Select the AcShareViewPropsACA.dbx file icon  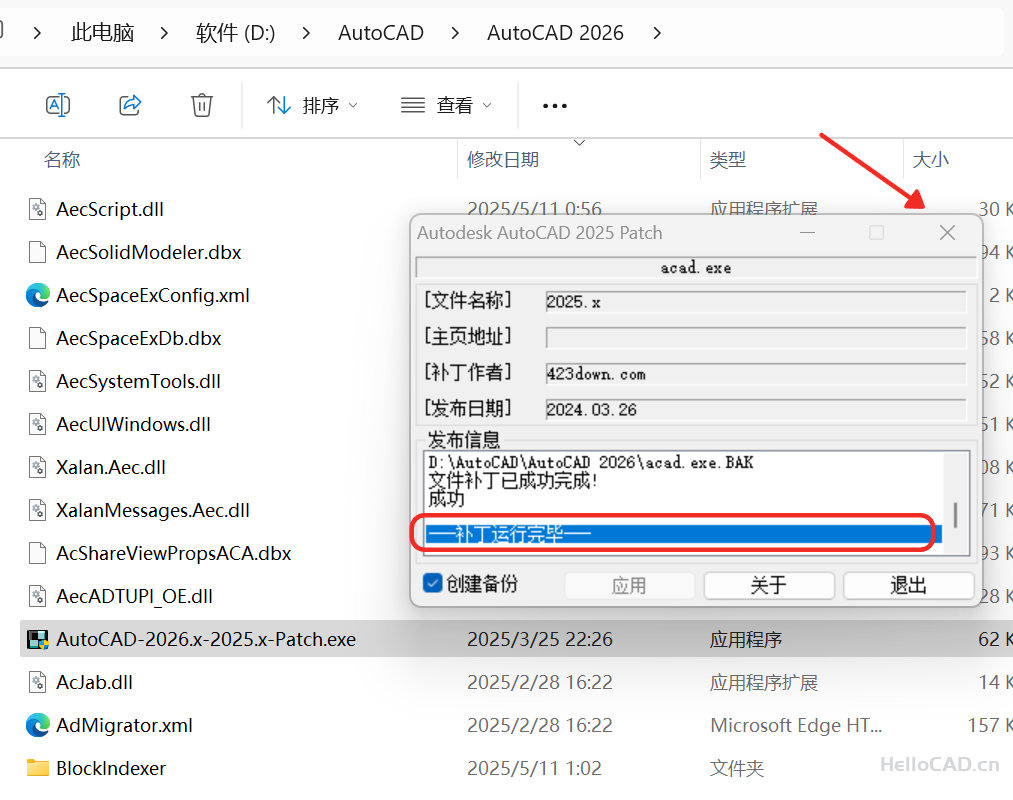click(x=37, y=553)
